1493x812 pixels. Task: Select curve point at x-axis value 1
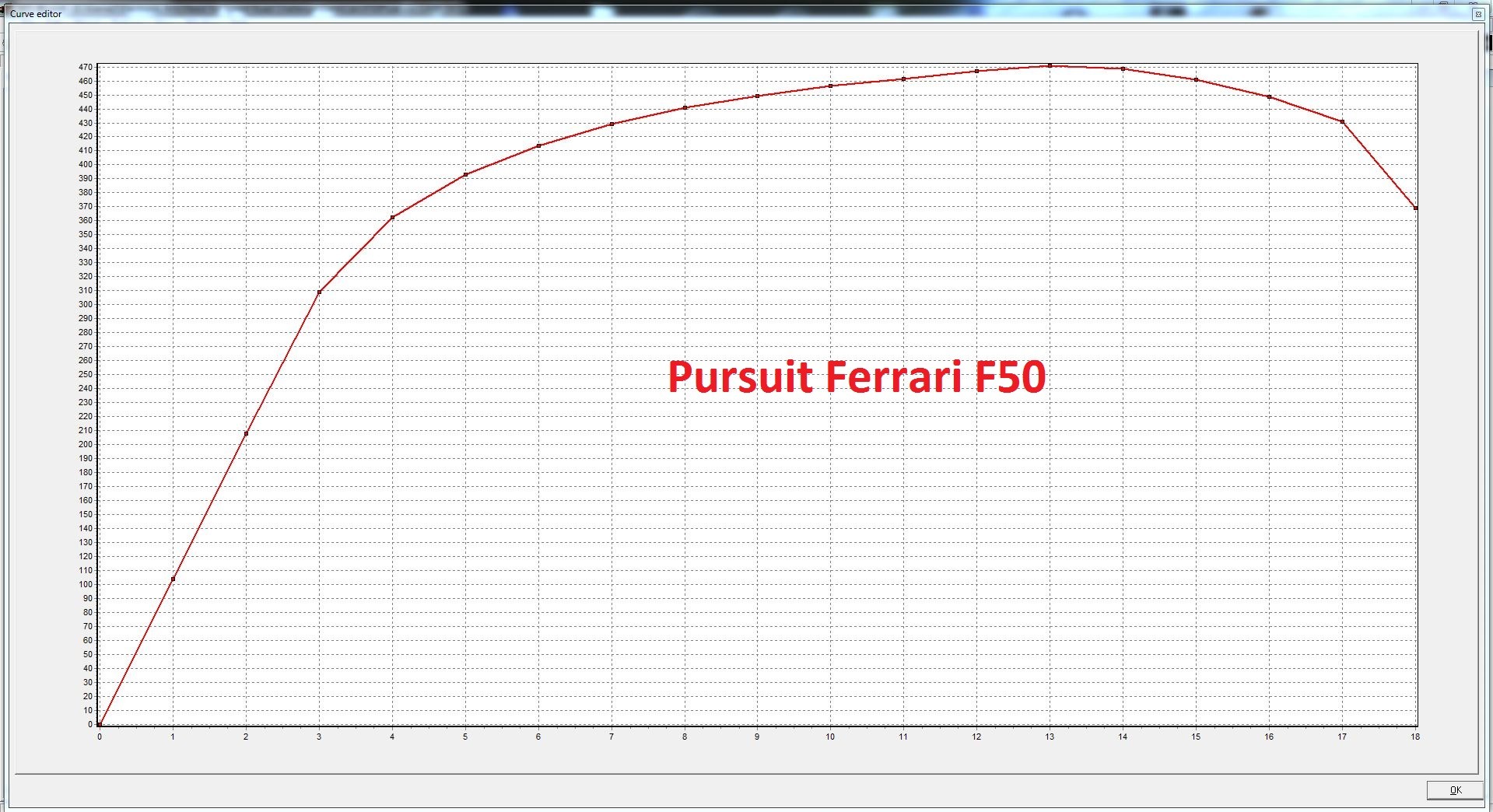pyautogui.click(x=173, y=579)
